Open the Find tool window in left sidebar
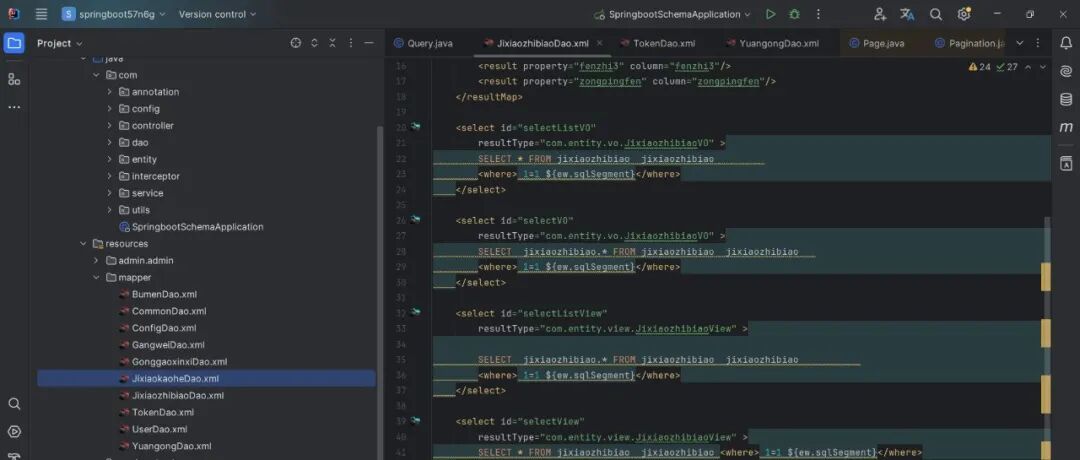This screenshot has width=1080, height=460. 14,404
